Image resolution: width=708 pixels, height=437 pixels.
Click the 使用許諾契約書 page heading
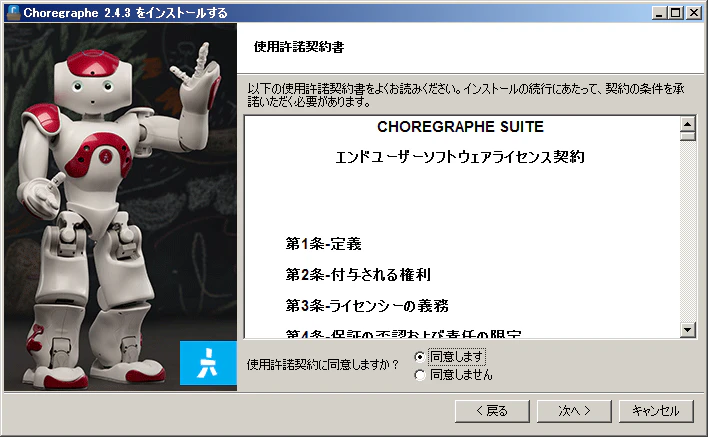pyautogui.click(x=299, y=47)
